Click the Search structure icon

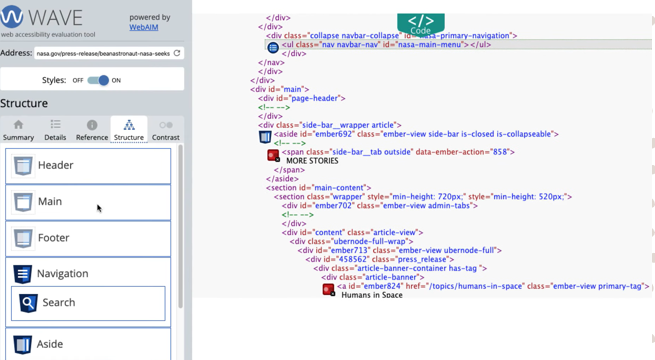(x=28, y=303)
